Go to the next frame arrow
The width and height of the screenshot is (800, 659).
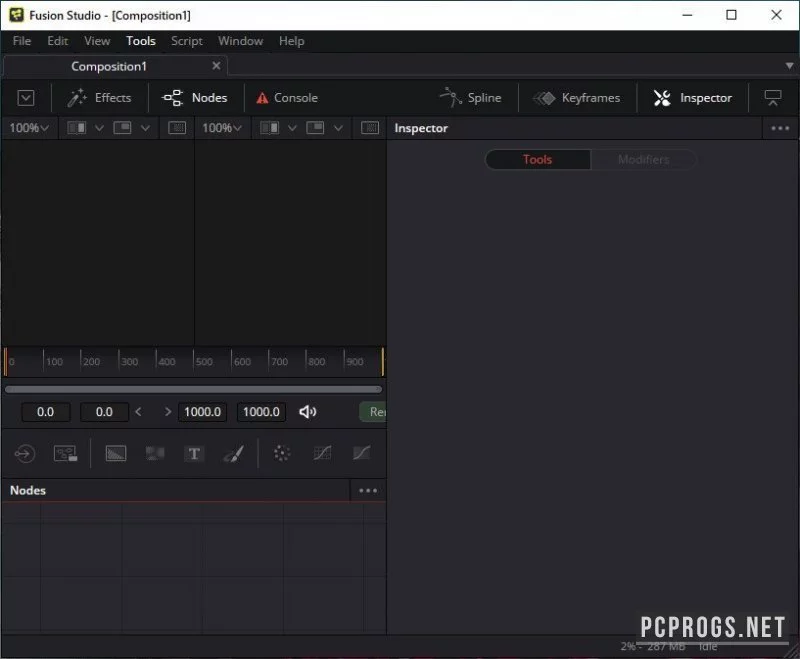pyautogui.click(x=167, y=412)
